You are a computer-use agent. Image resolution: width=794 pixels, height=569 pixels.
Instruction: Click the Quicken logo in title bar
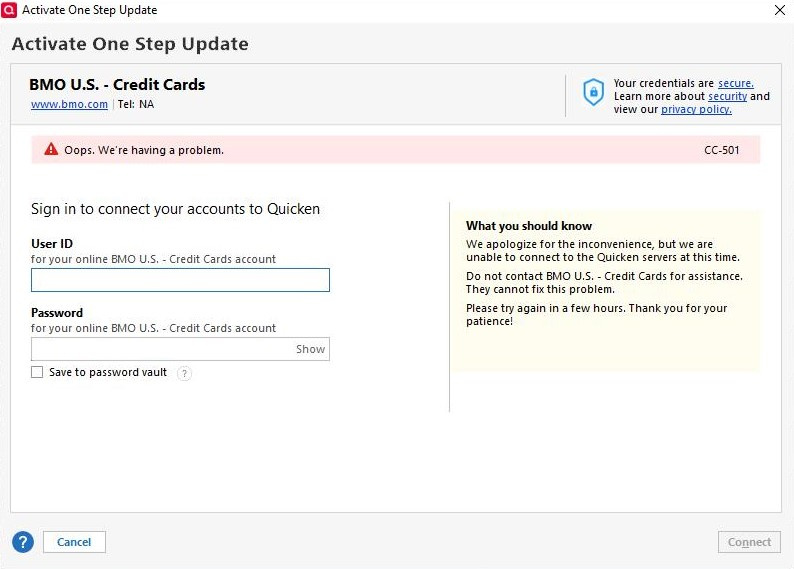(x=9, y=10)
